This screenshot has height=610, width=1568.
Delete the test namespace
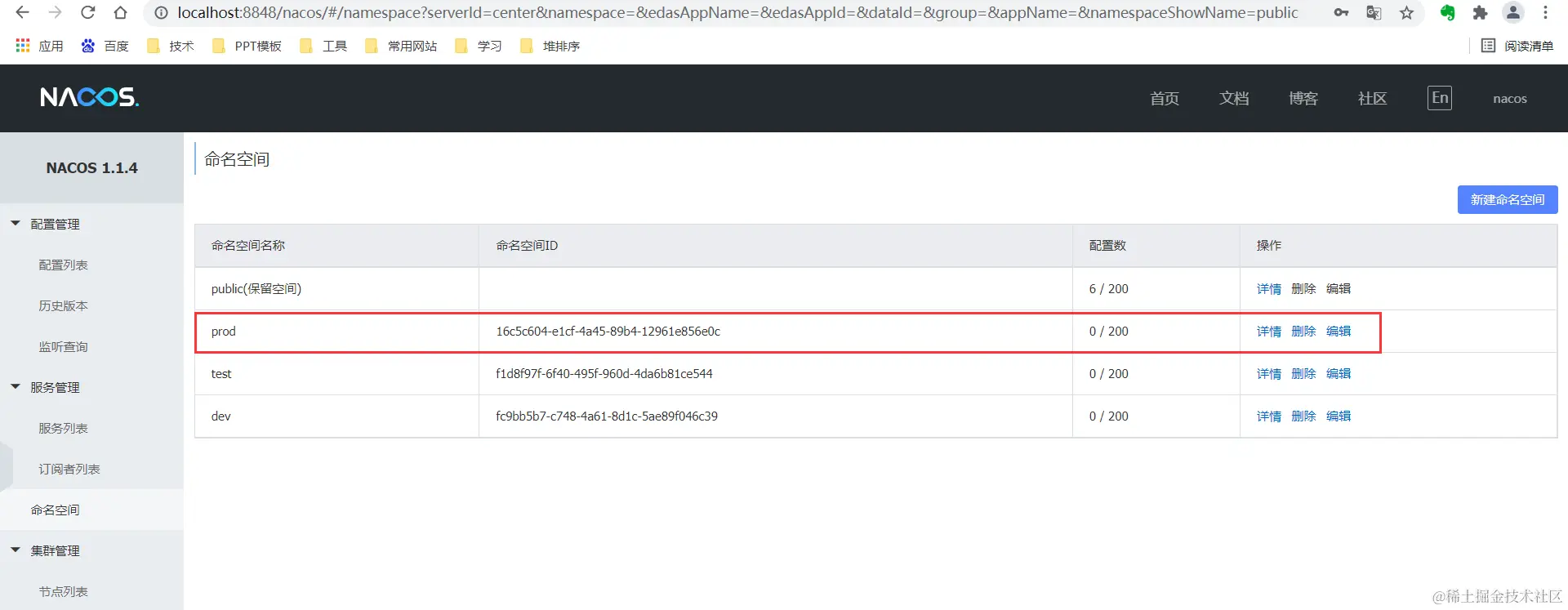pos(1303,373)
